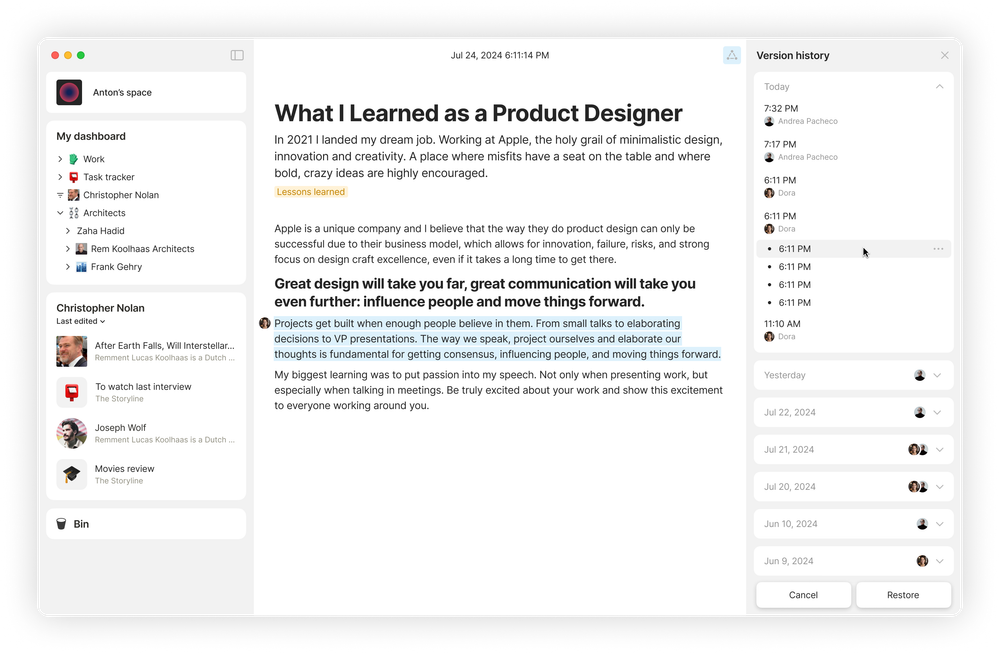Viewport: 1000px width, 654px height.
Task: Open Task tracker page
Action: 109,177
